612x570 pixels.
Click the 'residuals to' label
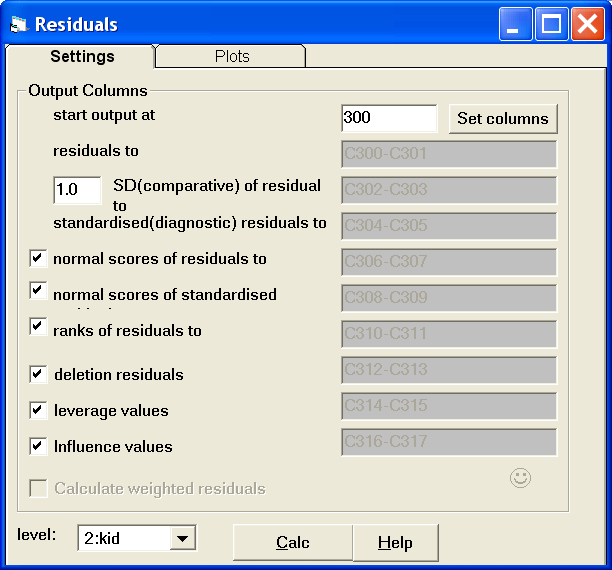(96, 151)
